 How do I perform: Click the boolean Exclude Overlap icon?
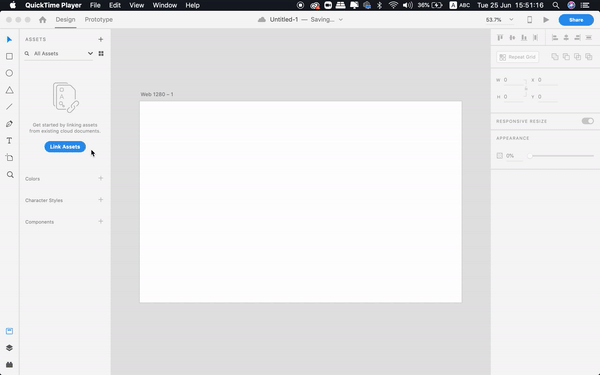[x=589, y=57]
